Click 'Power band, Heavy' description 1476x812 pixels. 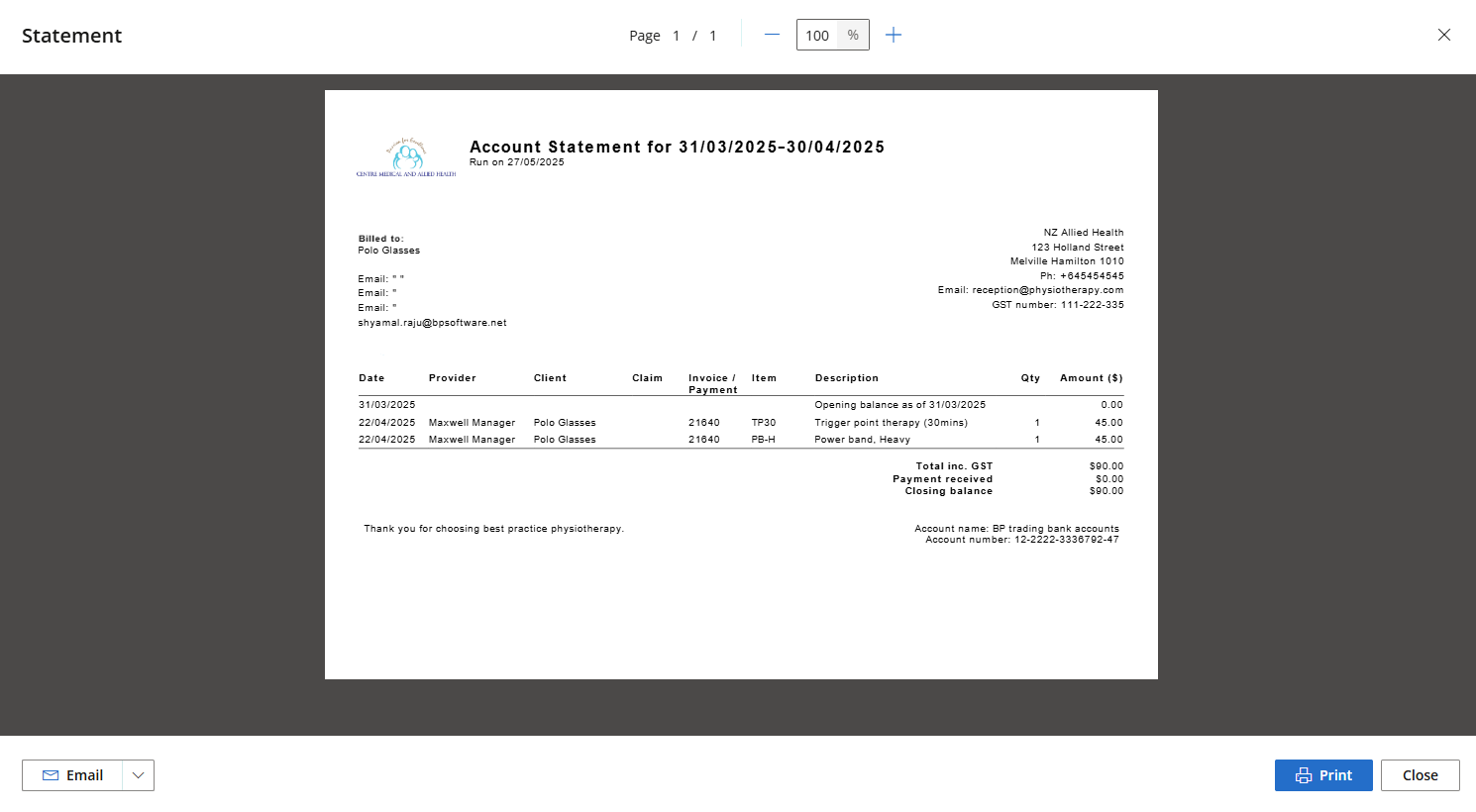863,440
